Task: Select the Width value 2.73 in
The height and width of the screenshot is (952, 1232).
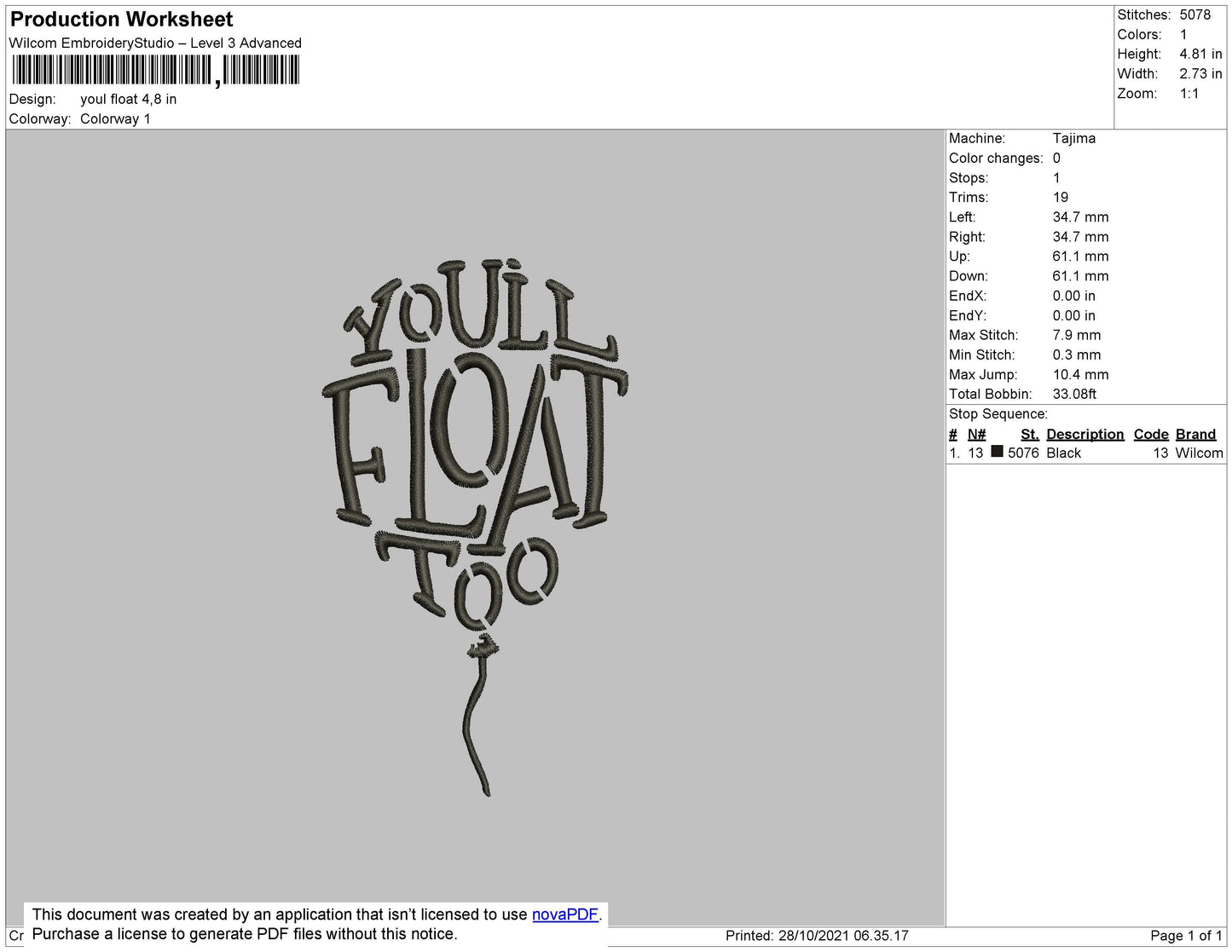Action: tap(1200, 73)
